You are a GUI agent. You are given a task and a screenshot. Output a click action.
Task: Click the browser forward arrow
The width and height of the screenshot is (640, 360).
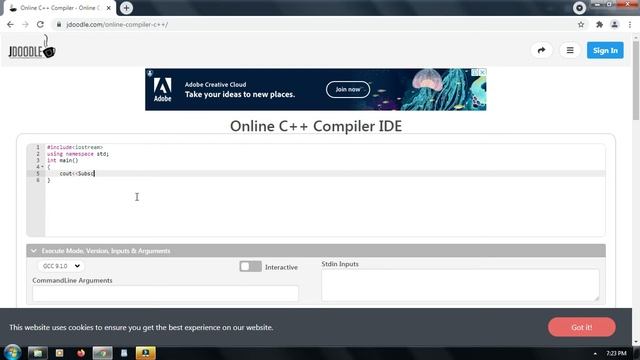tap(25, 24)
